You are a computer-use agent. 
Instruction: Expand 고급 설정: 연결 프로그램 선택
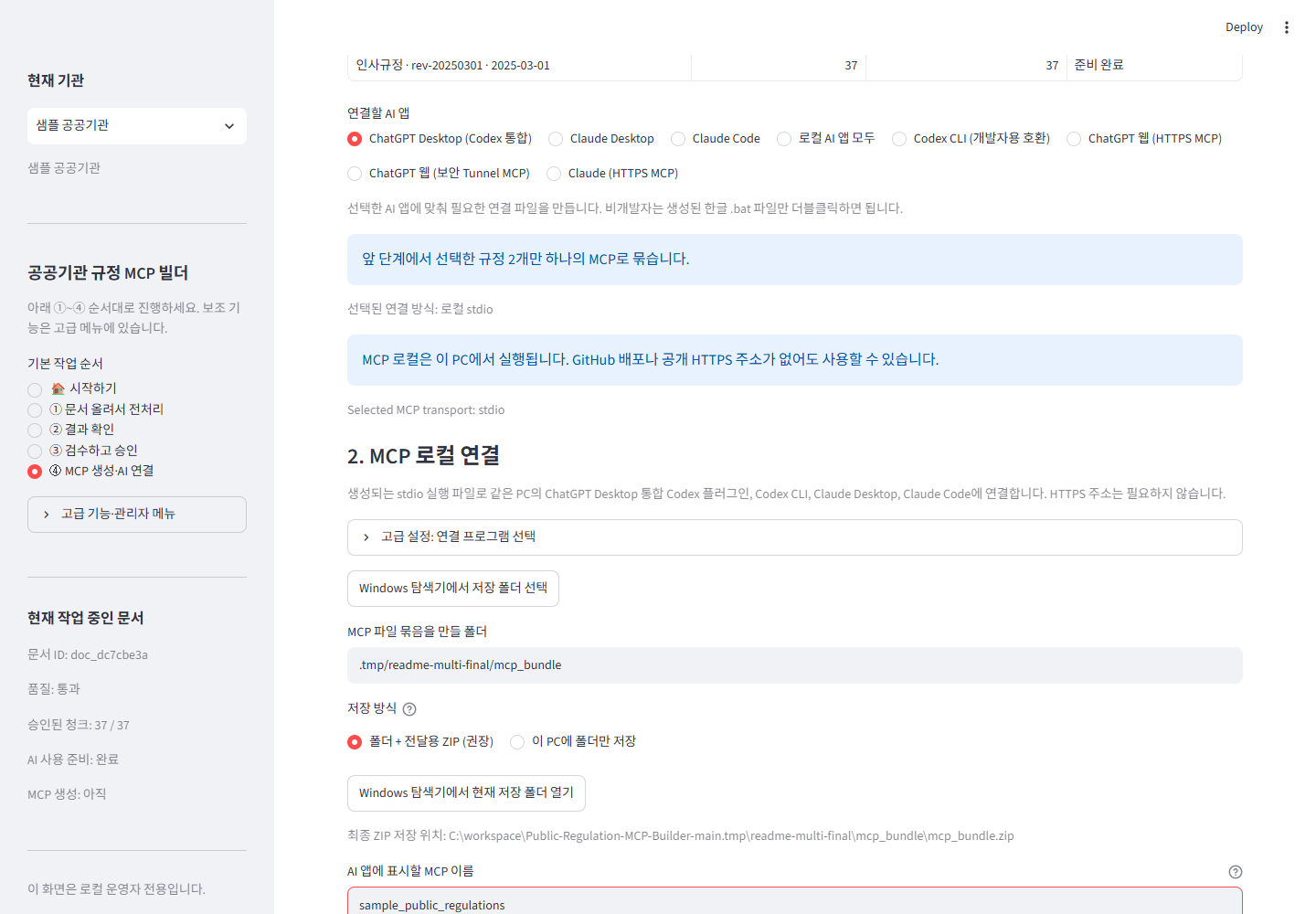click(795, 537)
